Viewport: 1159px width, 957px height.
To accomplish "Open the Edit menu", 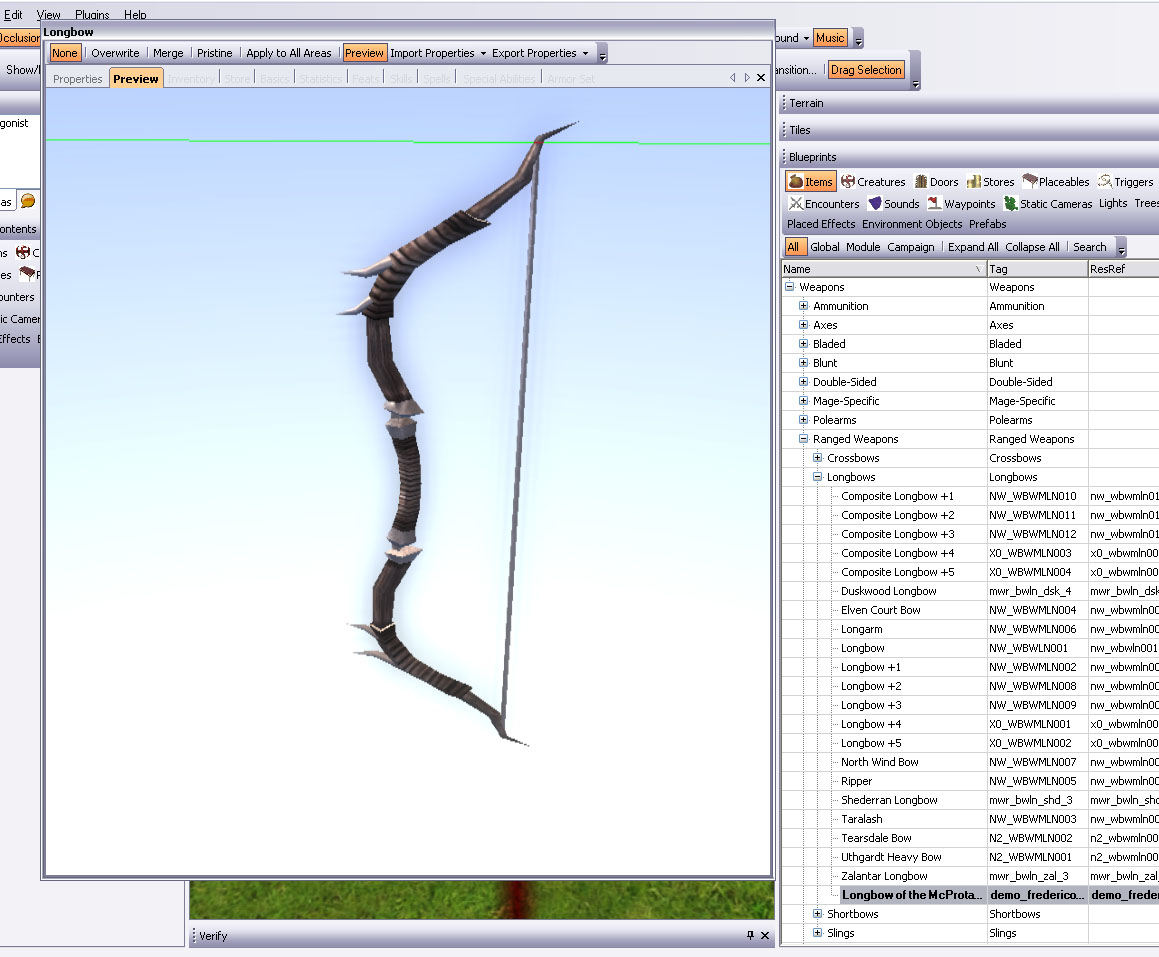I will click(x=13, y=14).
